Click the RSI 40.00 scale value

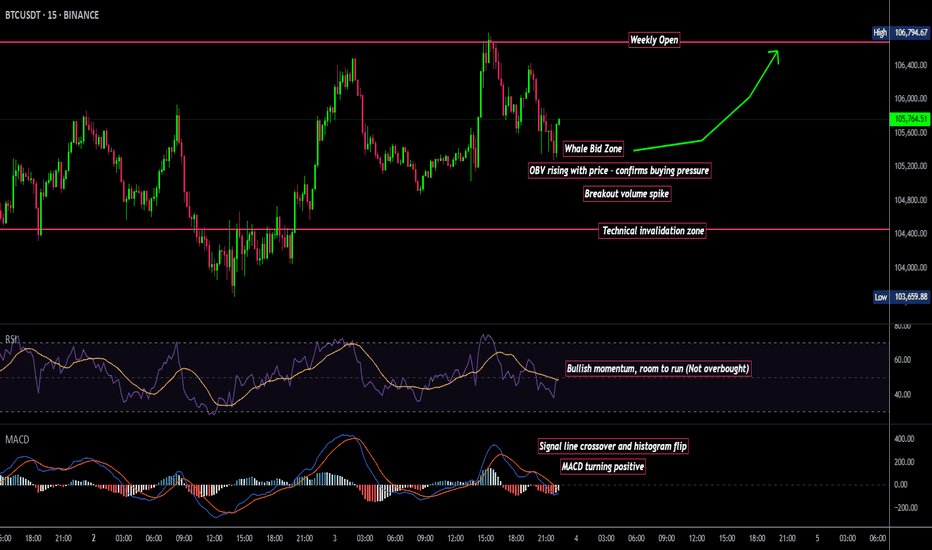click(902, 395)
